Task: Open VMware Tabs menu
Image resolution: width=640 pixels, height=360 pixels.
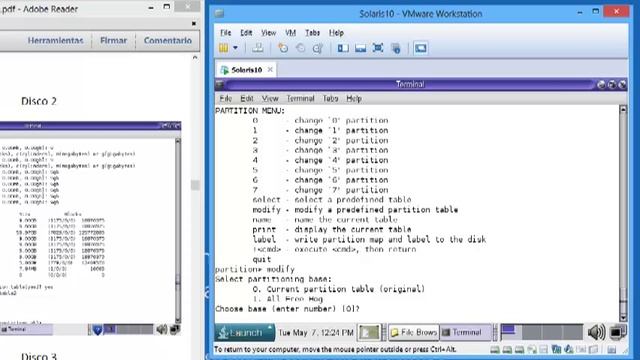Action: coord(312,33)
